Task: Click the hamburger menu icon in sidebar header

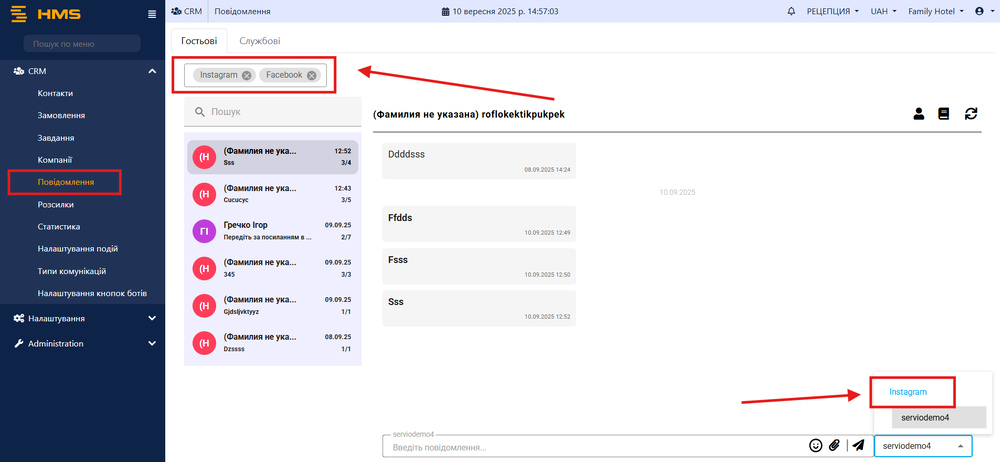Action: tap(152, 14)
